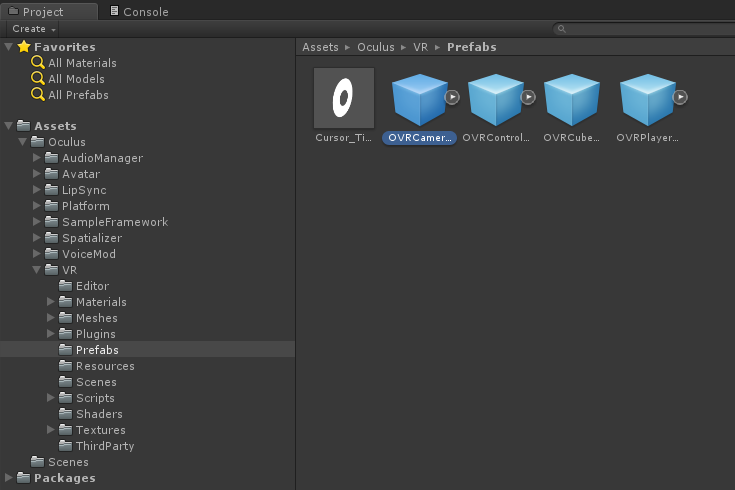Click the VR folder icon
The height and width of the screenshot is (490, 735).
(52, 270)
